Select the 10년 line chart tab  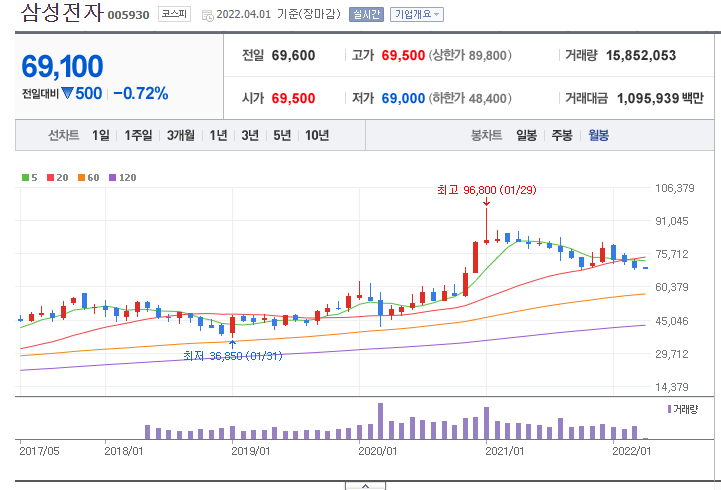point(317,135)
